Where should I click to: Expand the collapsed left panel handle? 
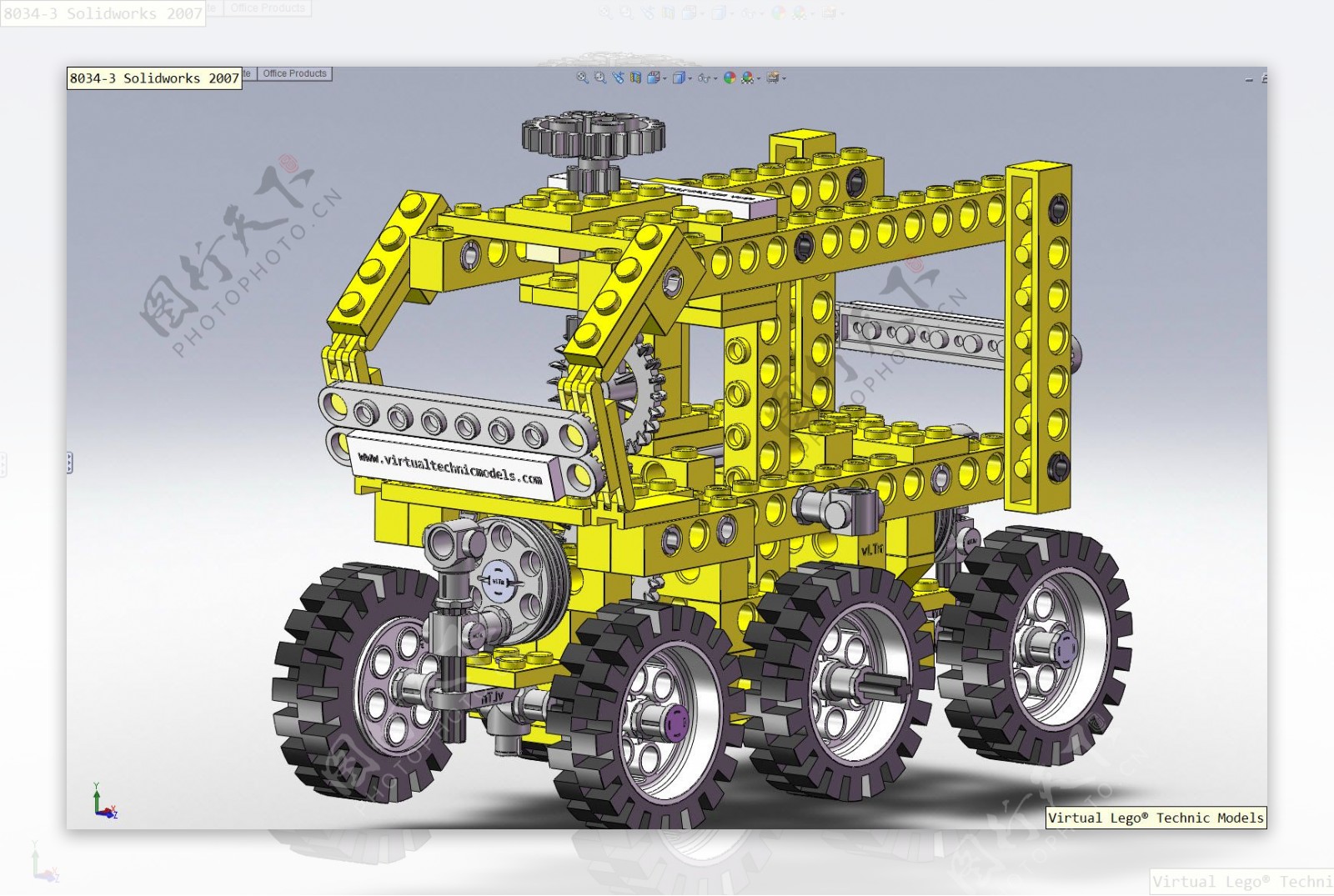[x=69, y=463]
